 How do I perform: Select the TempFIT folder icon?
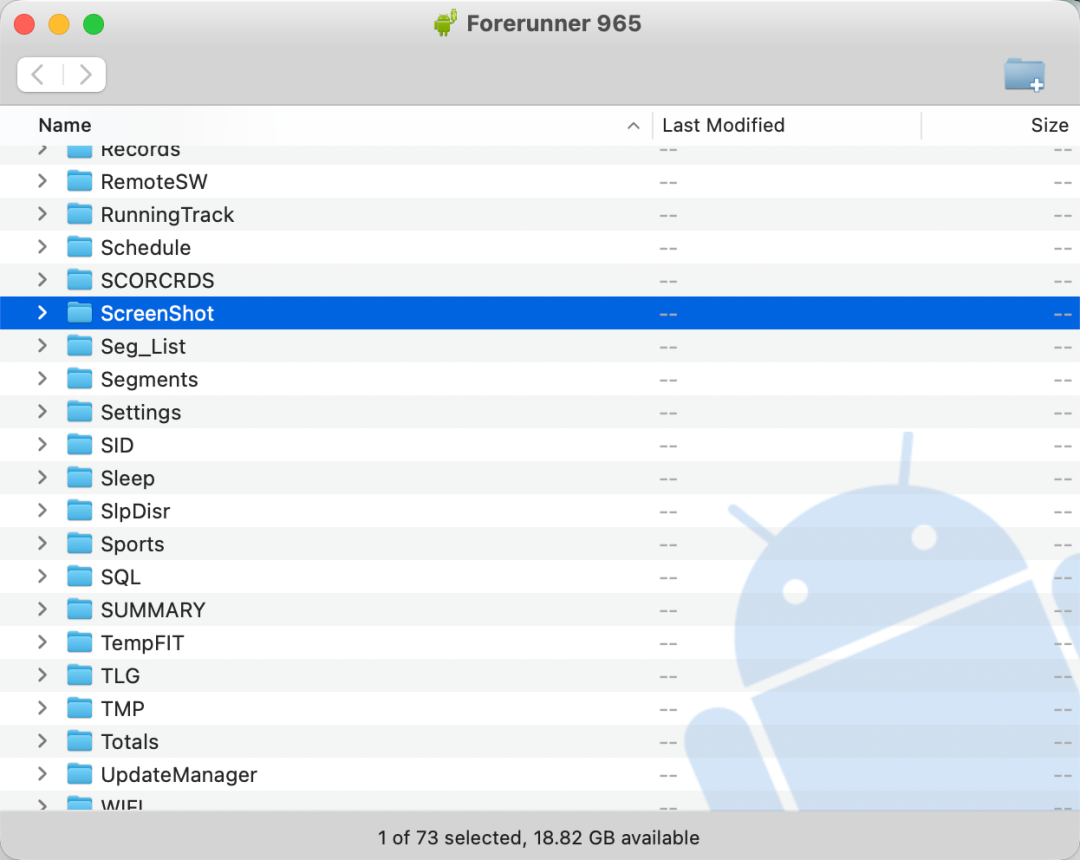80,643
